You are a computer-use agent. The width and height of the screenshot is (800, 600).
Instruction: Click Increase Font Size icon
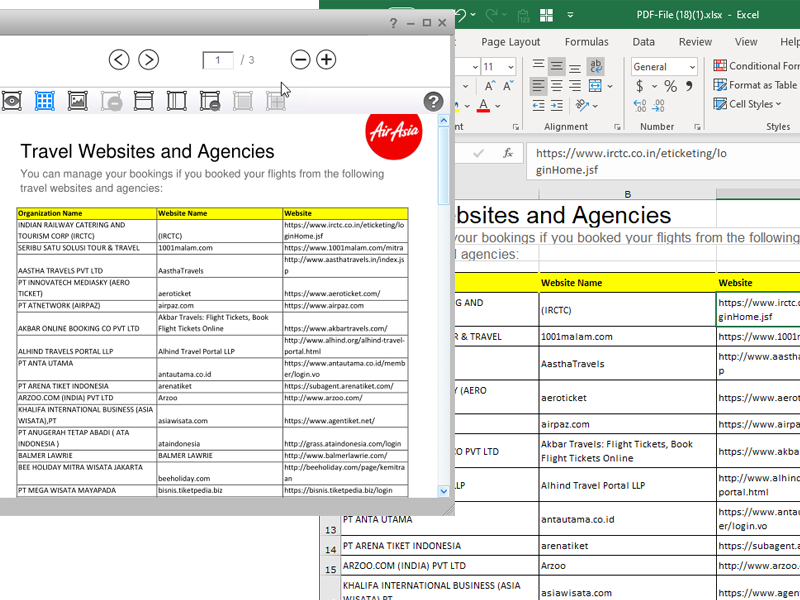[490, 86]
